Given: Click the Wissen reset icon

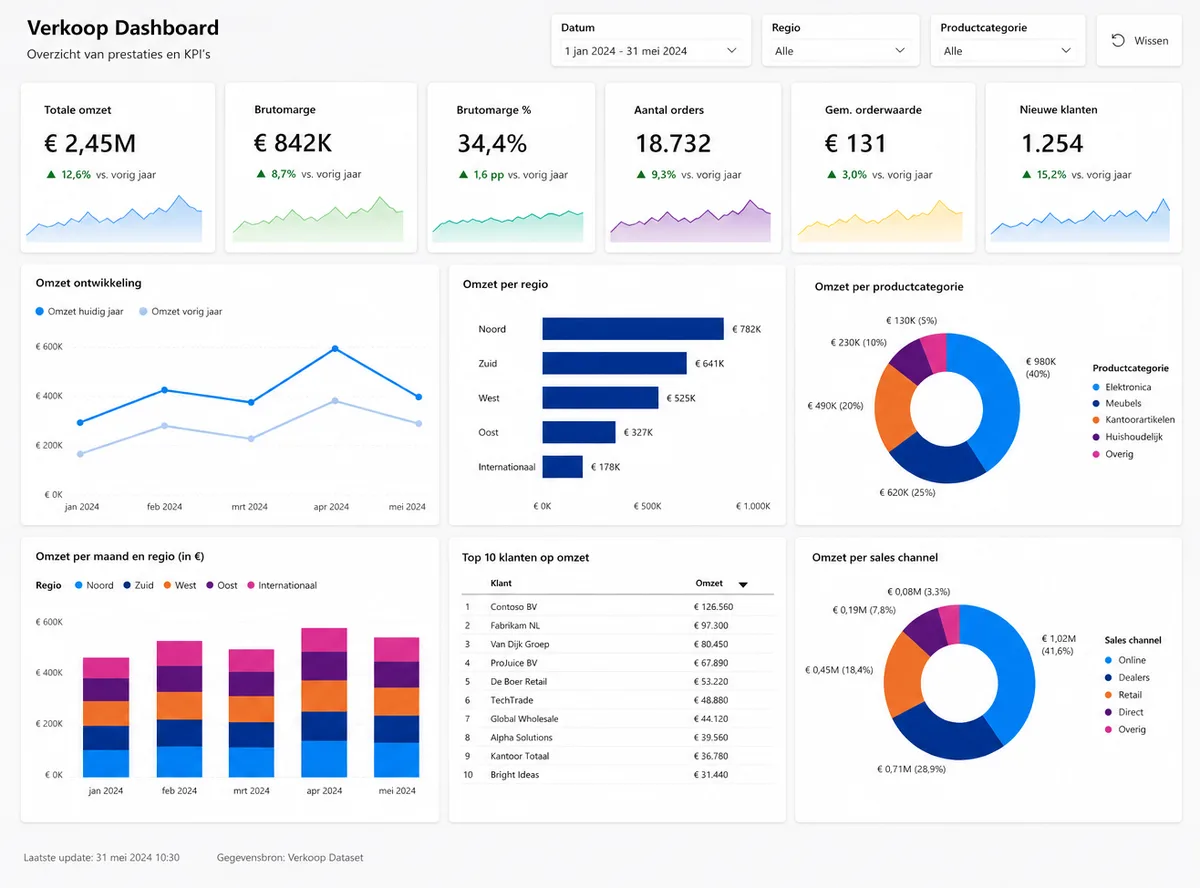Looking at the screenshot, I should click(x=1118, y=41).
